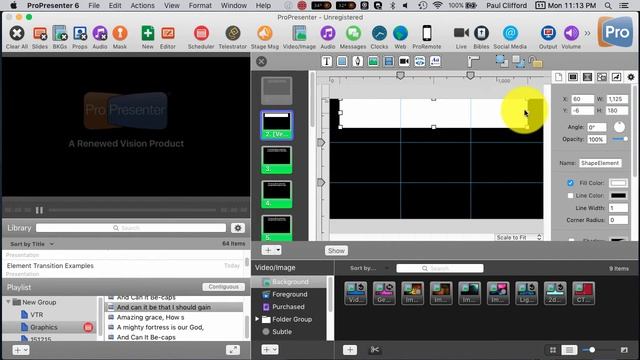Toggle the Fill Color checkbox
The width and height of the screenshot is (640, 360).
570,183
